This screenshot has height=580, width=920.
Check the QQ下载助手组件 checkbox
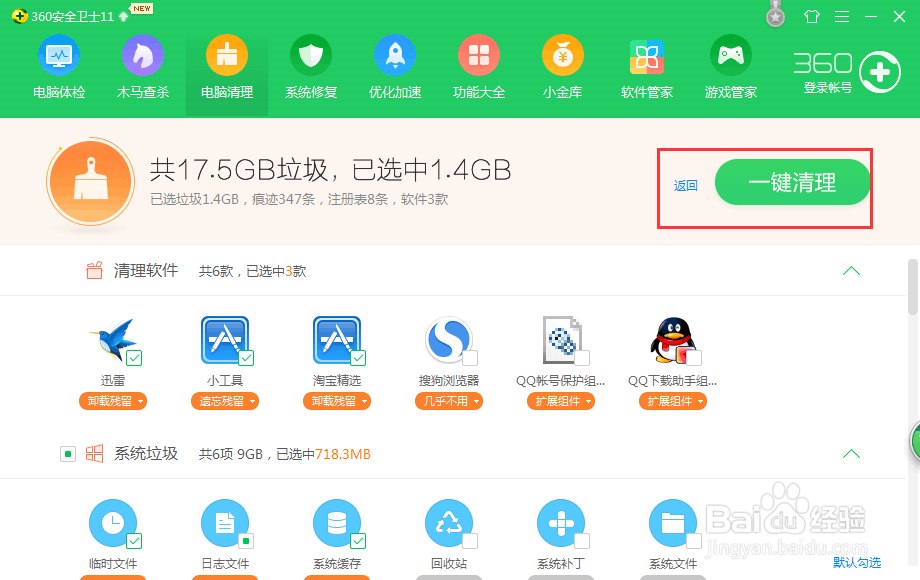(x=694, y=358)
